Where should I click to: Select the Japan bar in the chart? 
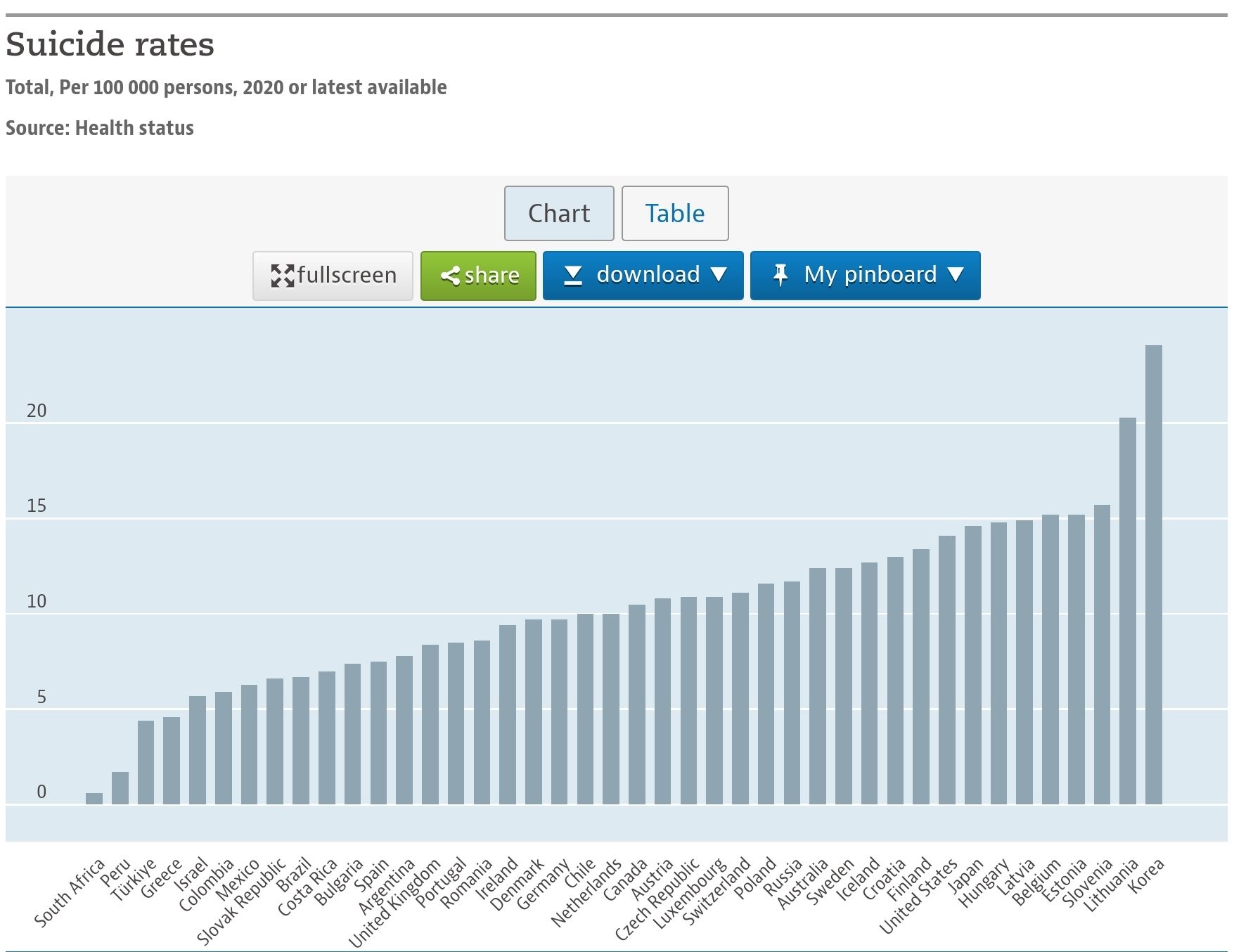coord(972,665)
